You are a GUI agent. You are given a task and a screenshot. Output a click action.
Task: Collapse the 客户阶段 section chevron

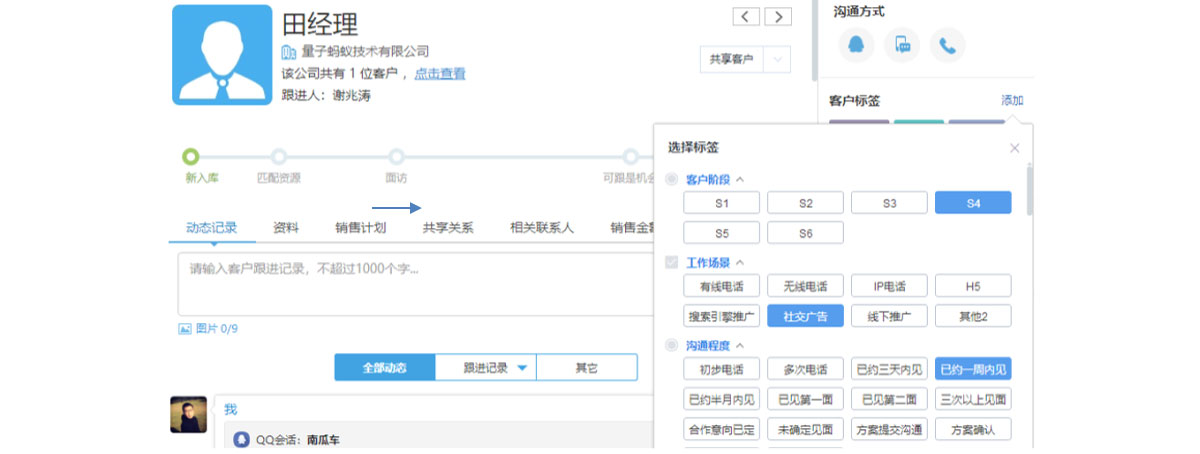point(740,180)
